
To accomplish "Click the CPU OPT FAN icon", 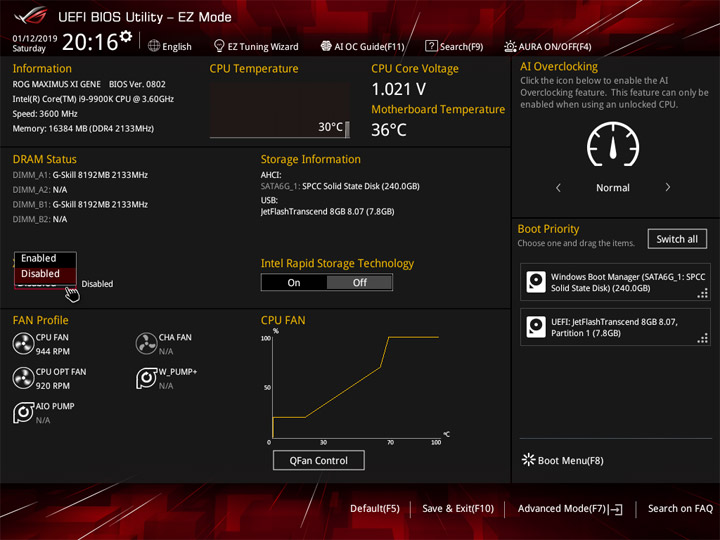I will (x=23, y=378).
